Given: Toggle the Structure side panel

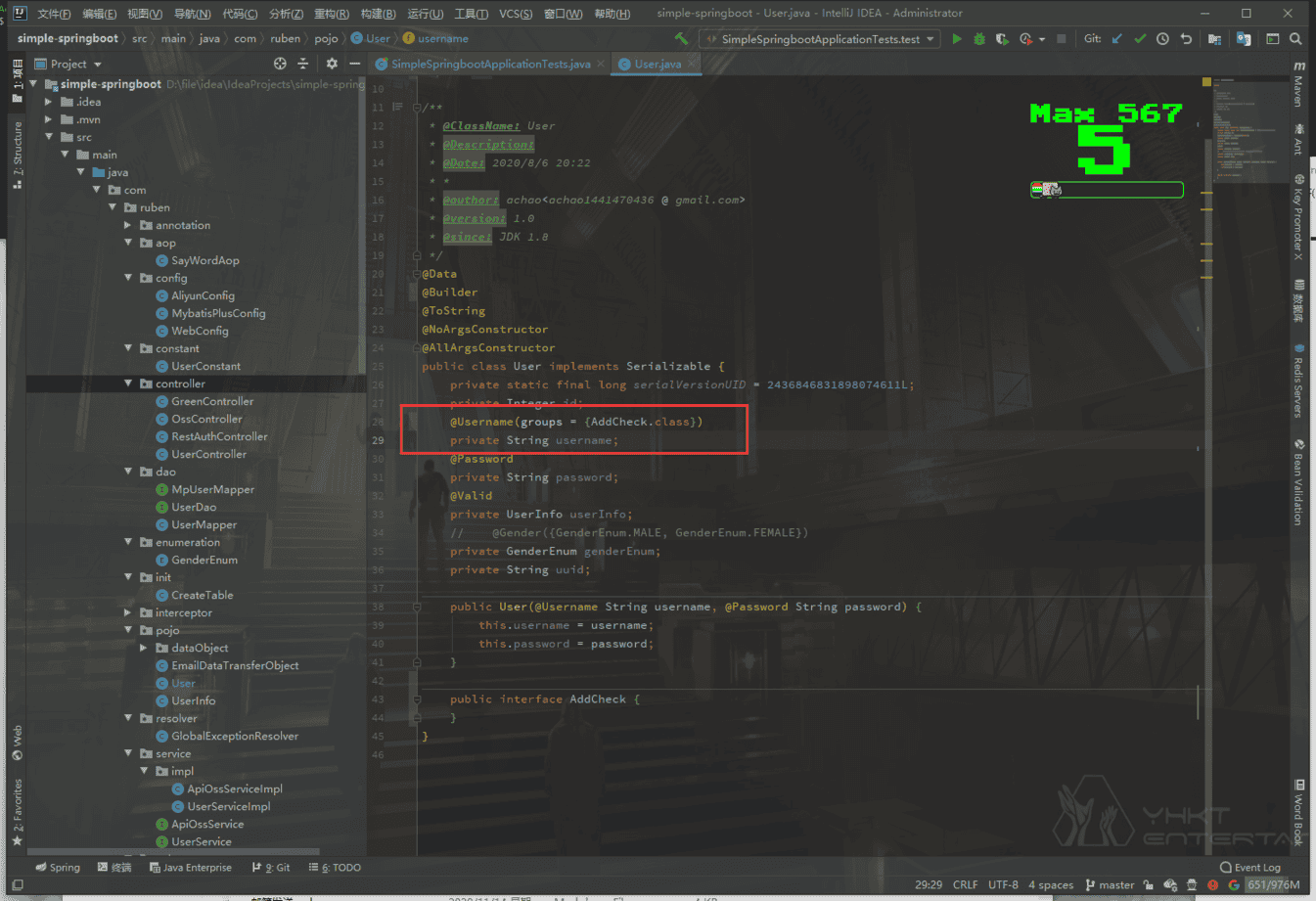Looking at the screenshot, I should (17, 154).
